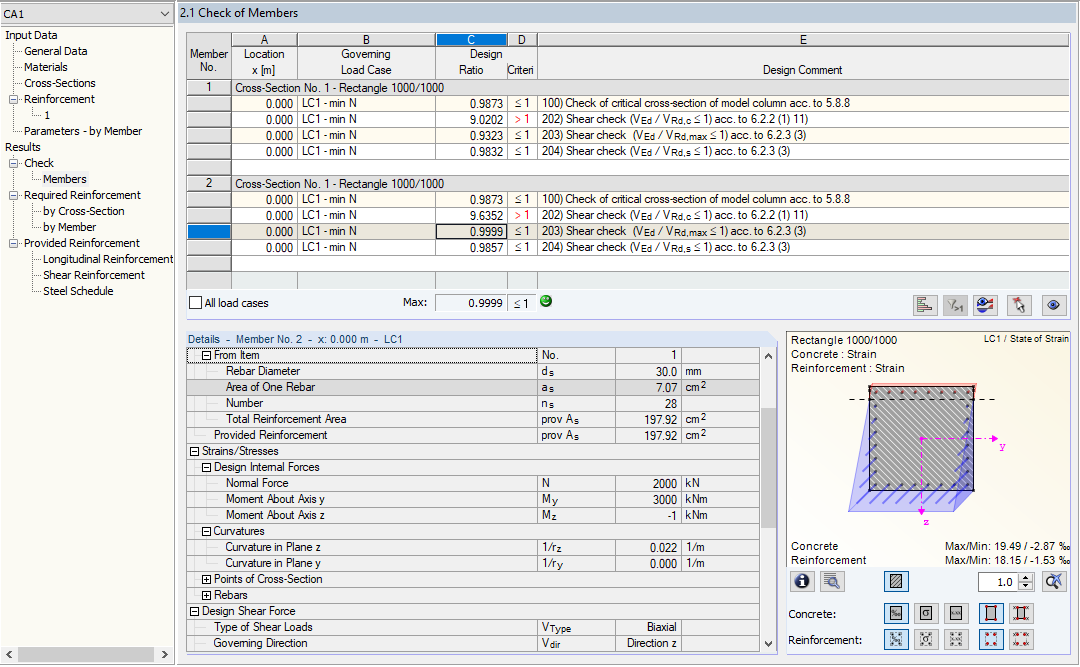Click the magnifier over list details icon
Screen dimensions: 1080x667
pos(831,582)
